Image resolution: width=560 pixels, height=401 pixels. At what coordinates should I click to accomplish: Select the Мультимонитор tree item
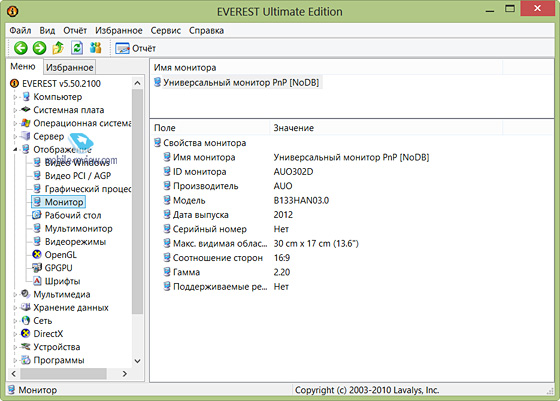pos(78,229)
